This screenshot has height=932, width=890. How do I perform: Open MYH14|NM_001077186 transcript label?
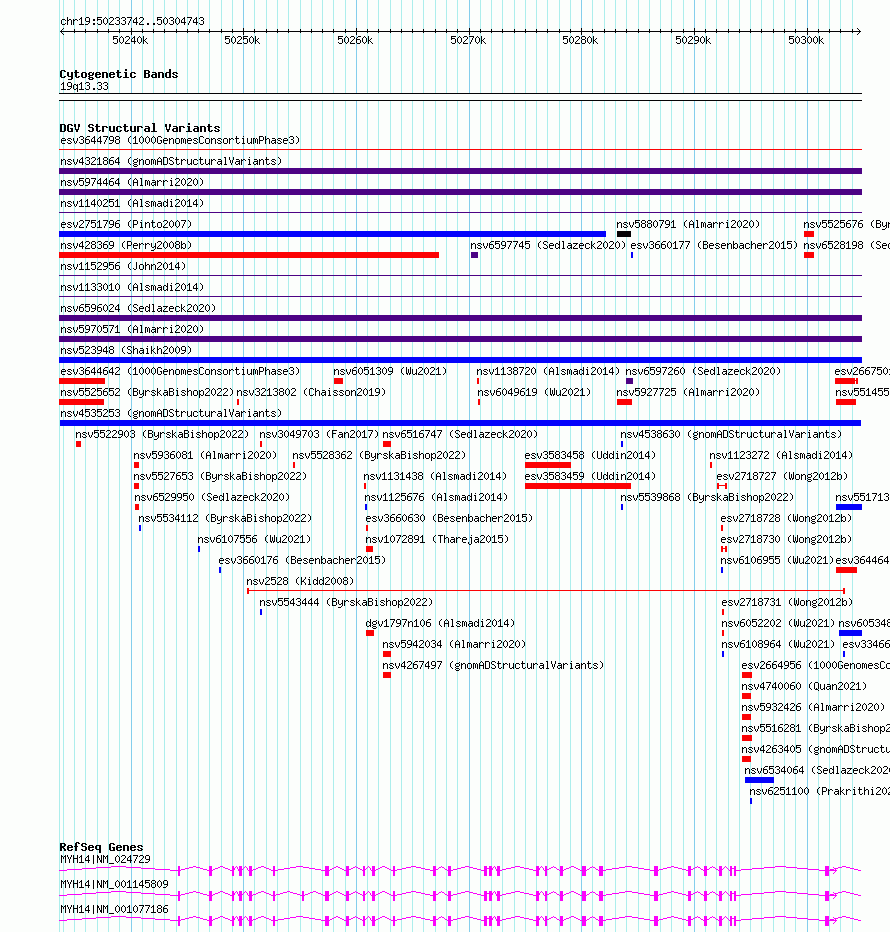click(x=114, y=909)
